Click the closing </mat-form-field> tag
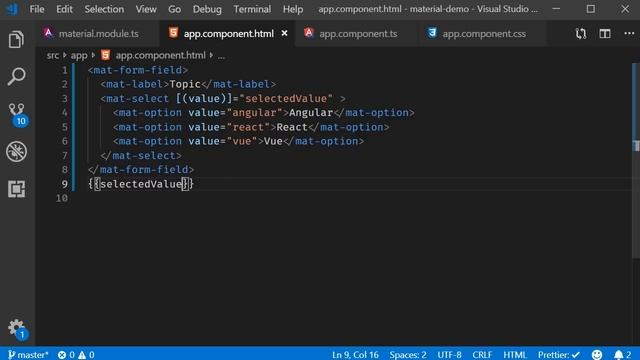This screenshot has width=640, height=360. [141, 169]
